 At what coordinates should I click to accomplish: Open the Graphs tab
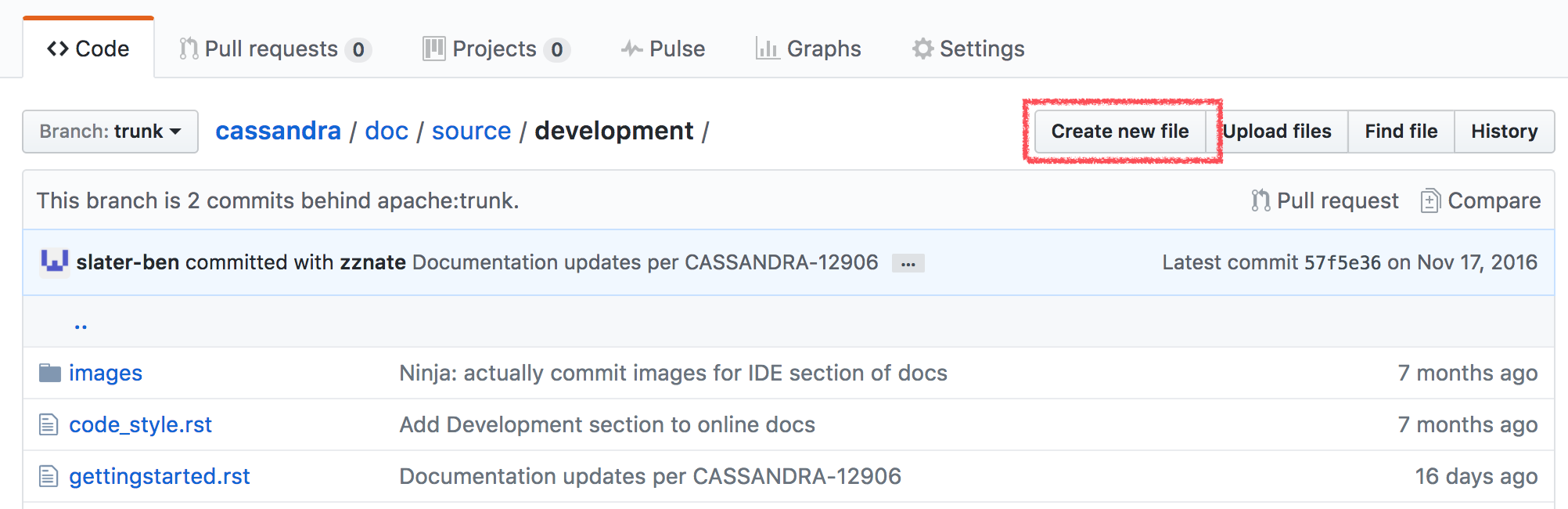pos(808,49)
